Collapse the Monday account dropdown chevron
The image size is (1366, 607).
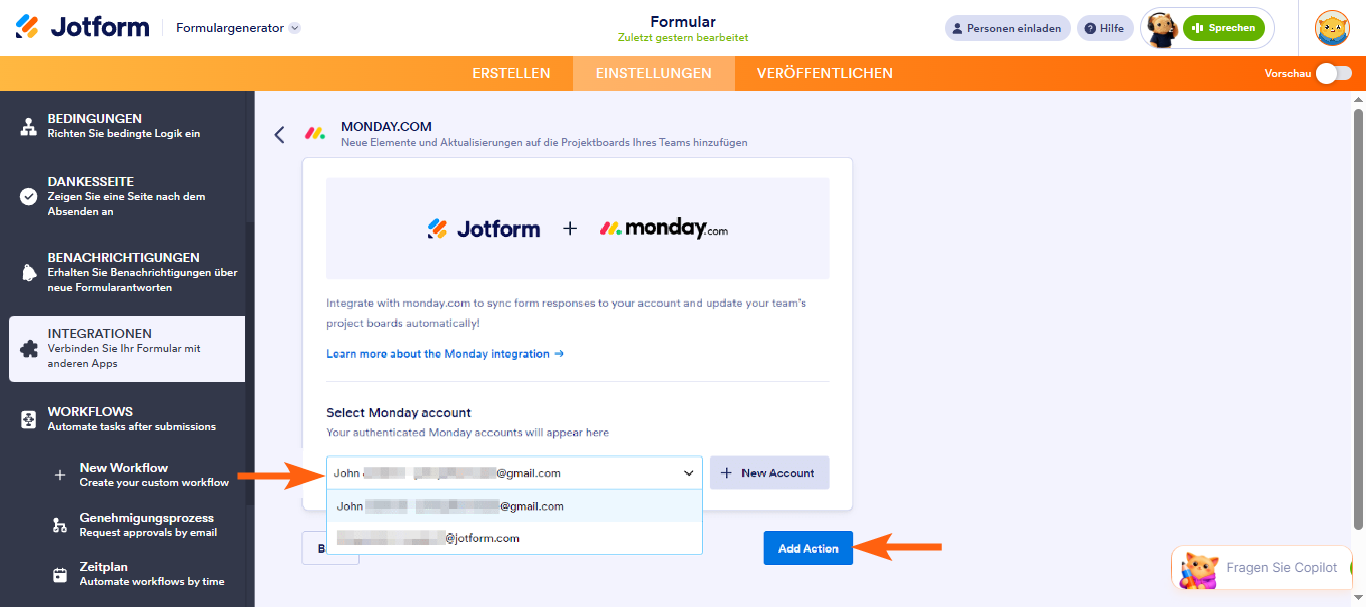(688, 473)
